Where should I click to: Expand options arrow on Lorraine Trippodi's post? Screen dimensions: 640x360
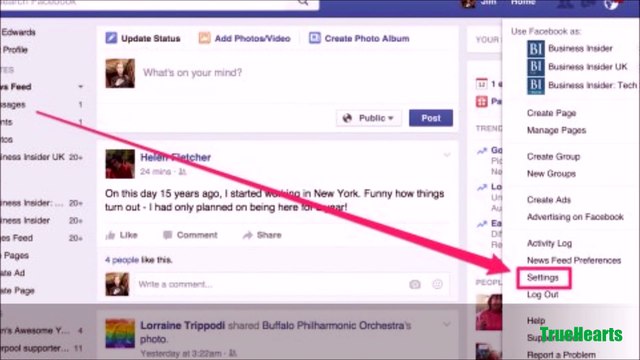click(x=447, y=324)
